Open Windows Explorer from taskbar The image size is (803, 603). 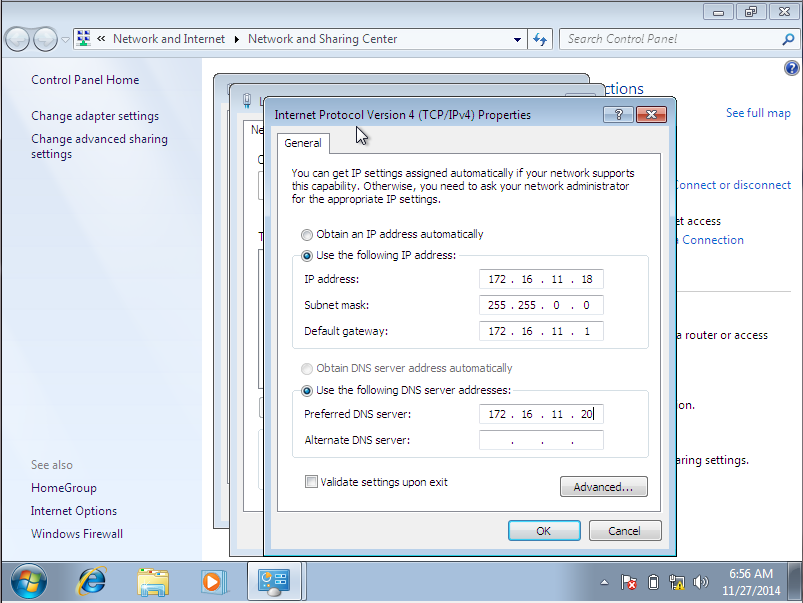tap(153, 581)
